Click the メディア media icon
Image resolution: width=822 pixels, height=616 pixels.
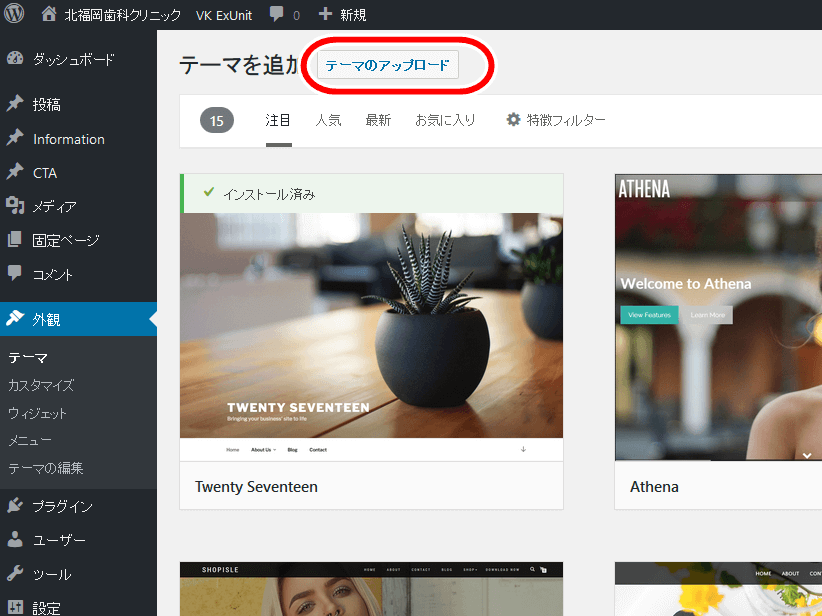click(15, 206)
